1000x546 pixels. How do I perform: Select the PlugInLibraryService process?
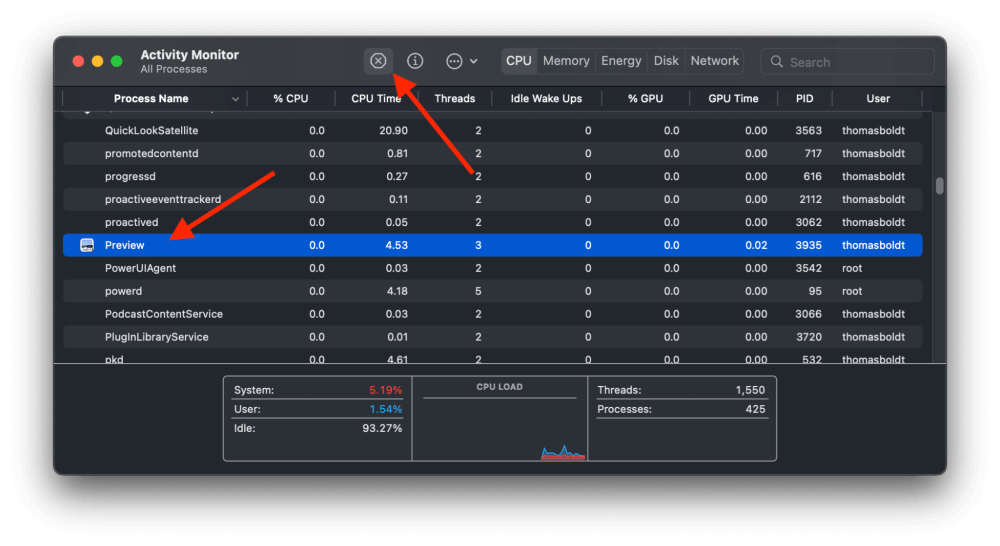coord(157,337)
